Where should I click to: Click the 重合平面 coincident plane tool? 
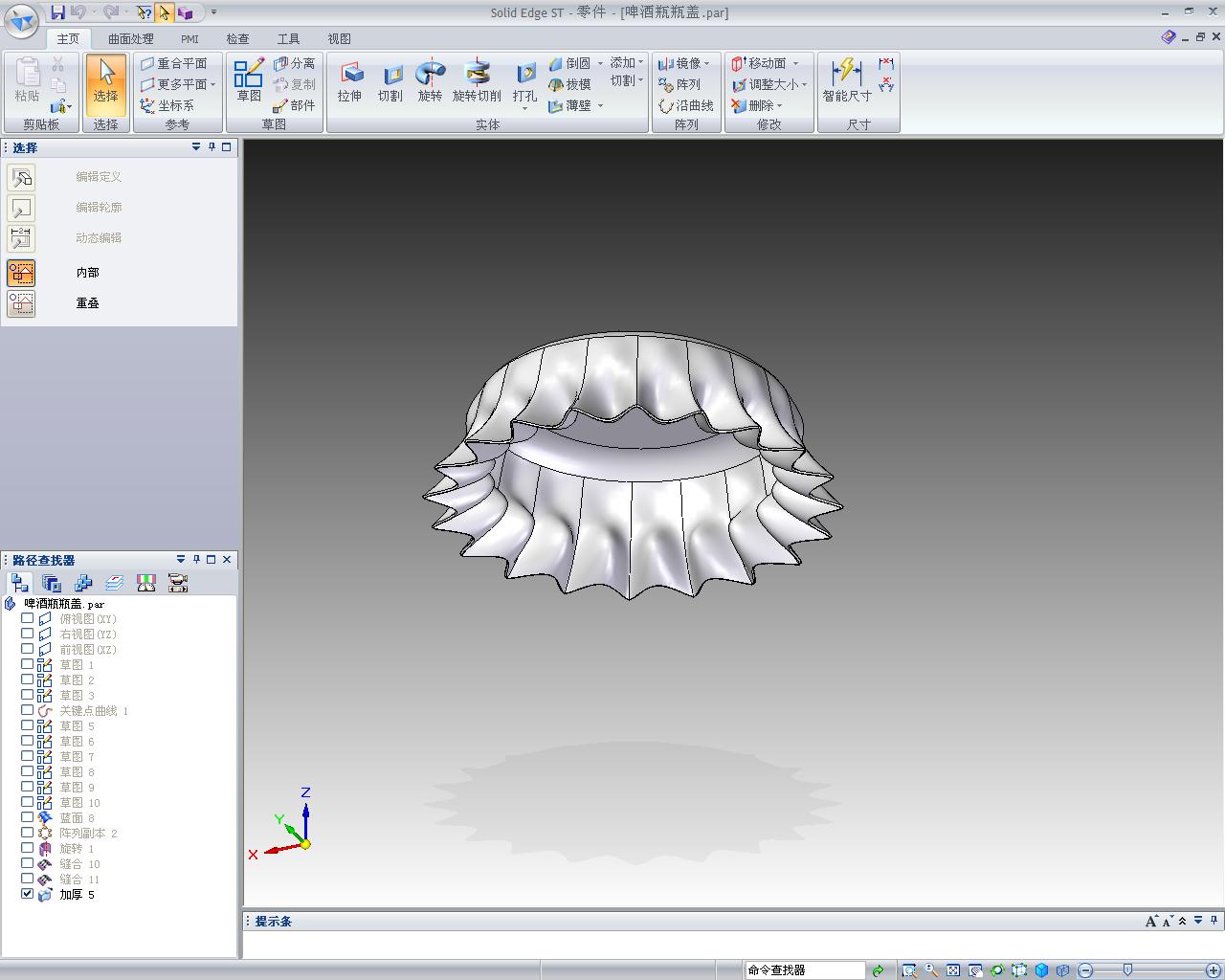(x=173, y=63)
